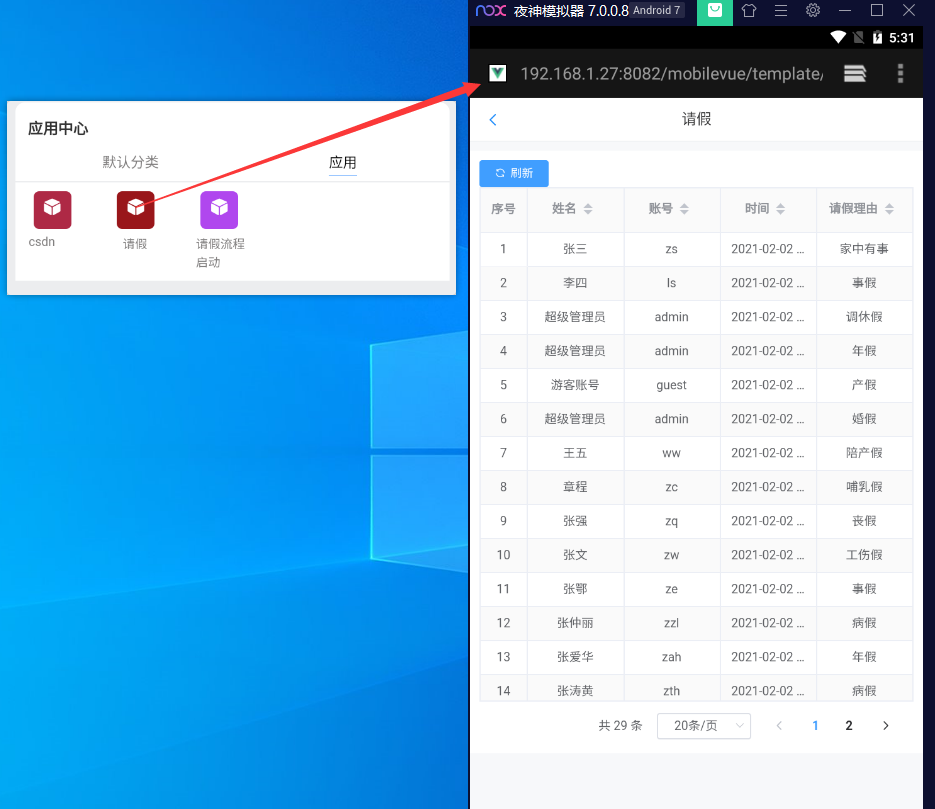Expand the 20条/页 page size dropdown

pos(703,726)
